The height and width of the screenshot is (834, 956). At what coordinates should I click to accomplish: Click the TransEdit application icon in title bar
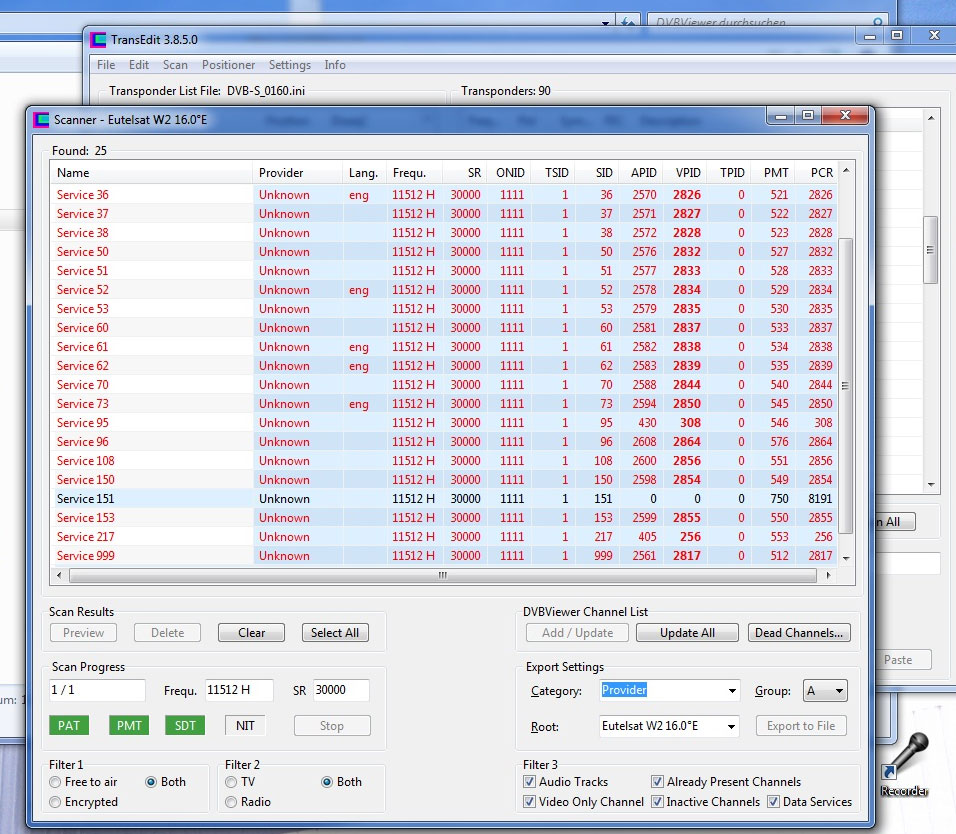98,40
